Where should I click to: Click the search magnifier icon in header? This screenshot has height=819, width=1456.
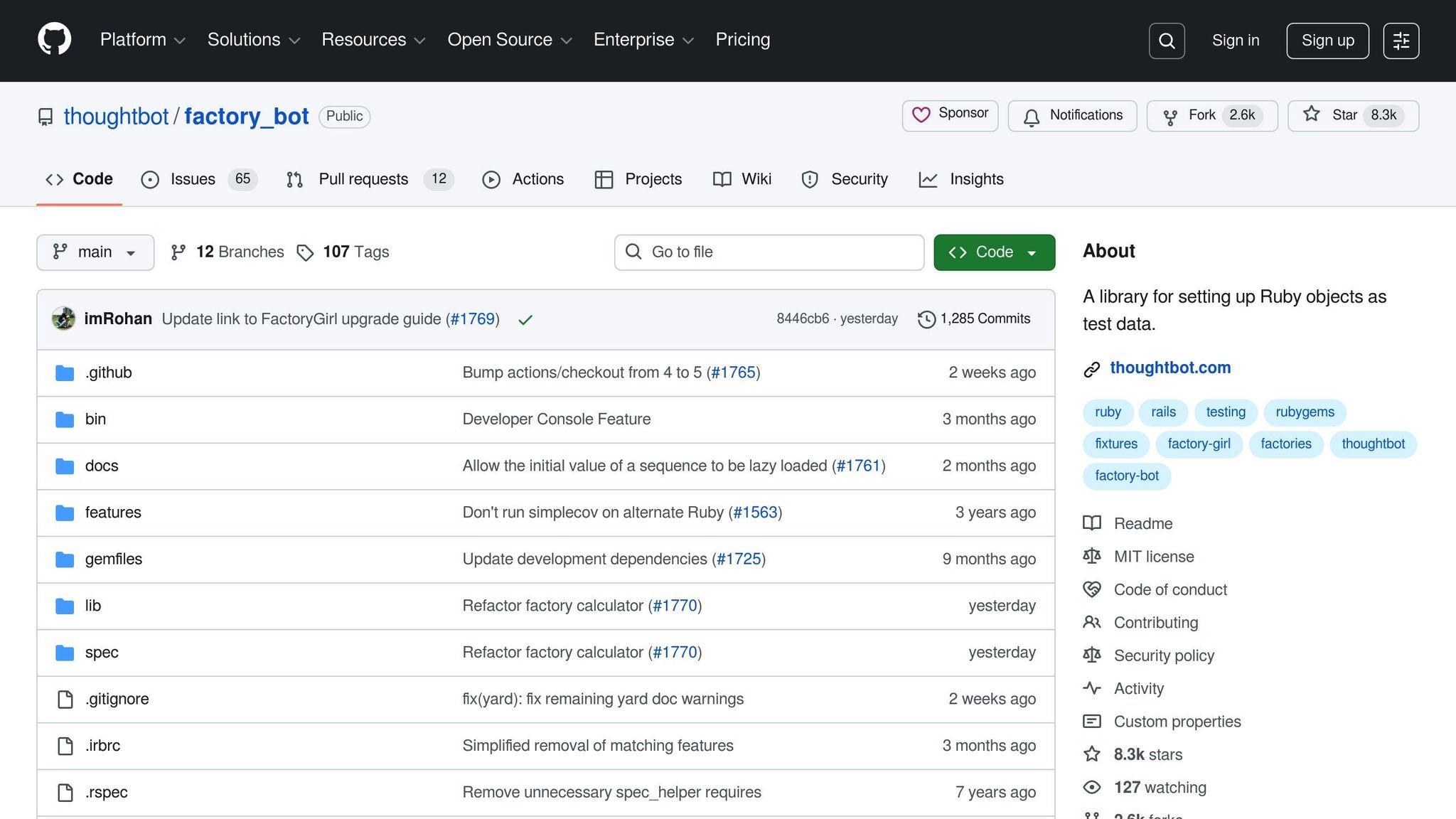(x=1167, y=41)
